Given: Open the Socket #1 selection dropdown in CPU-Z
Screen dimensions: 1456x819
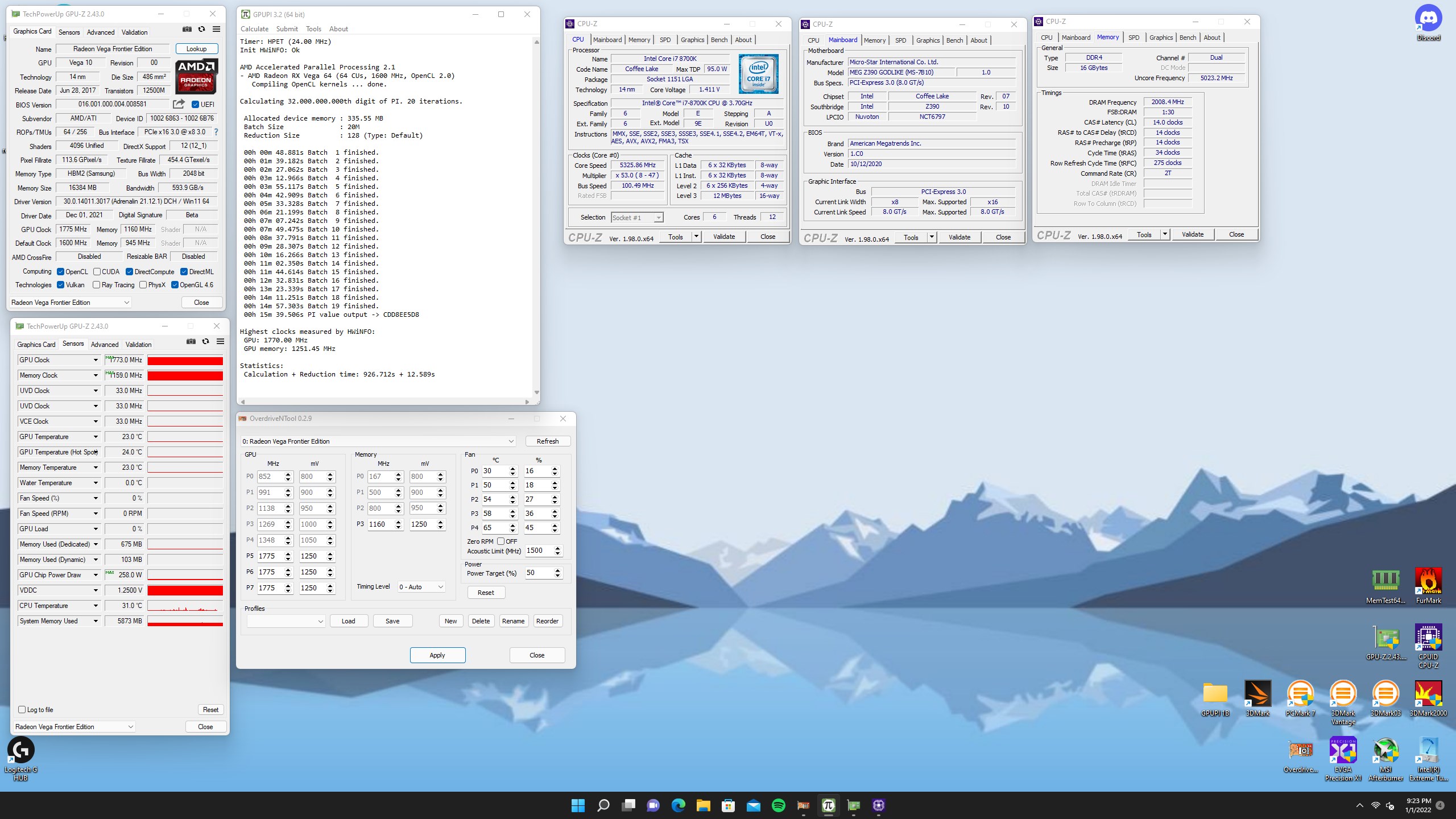Looking at the screenshot, I should [637, 218].
